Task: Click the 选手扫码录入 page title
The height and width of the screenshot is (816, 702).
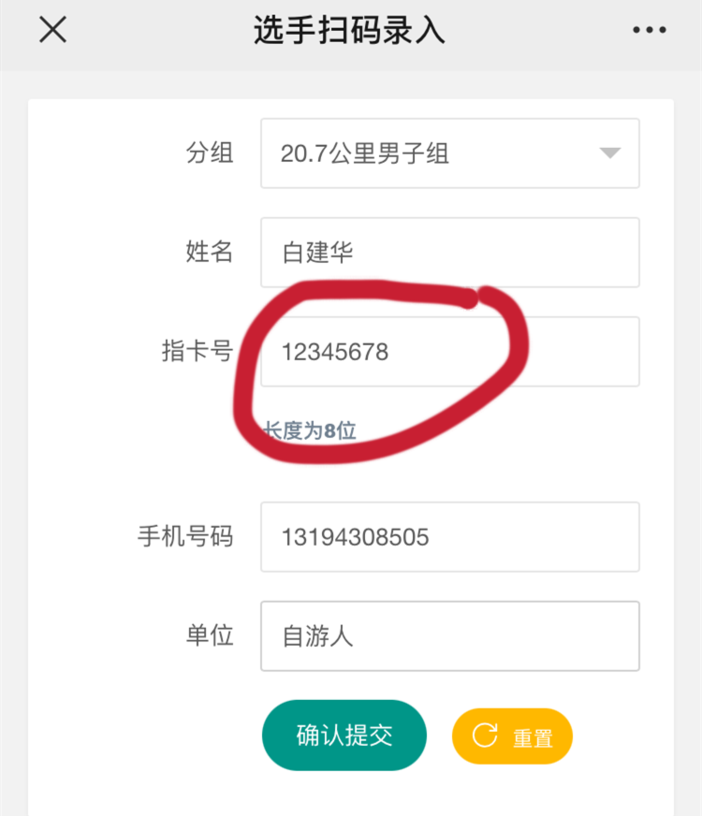Action: [349, 31]
